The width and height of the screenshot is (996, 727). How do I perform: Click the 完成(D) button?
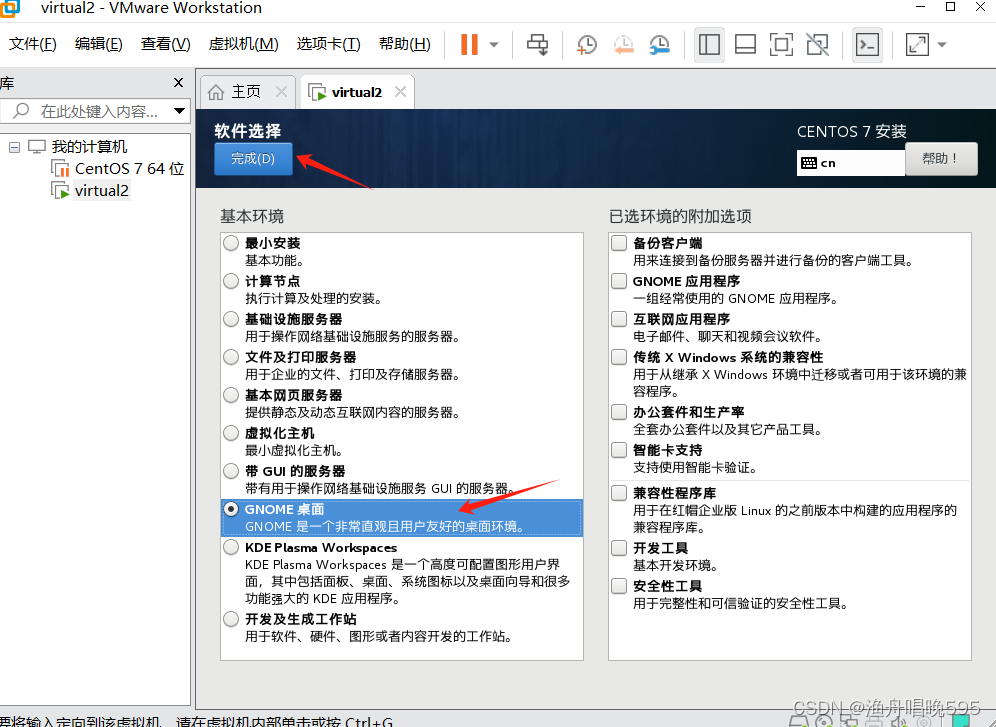[253, 158]
